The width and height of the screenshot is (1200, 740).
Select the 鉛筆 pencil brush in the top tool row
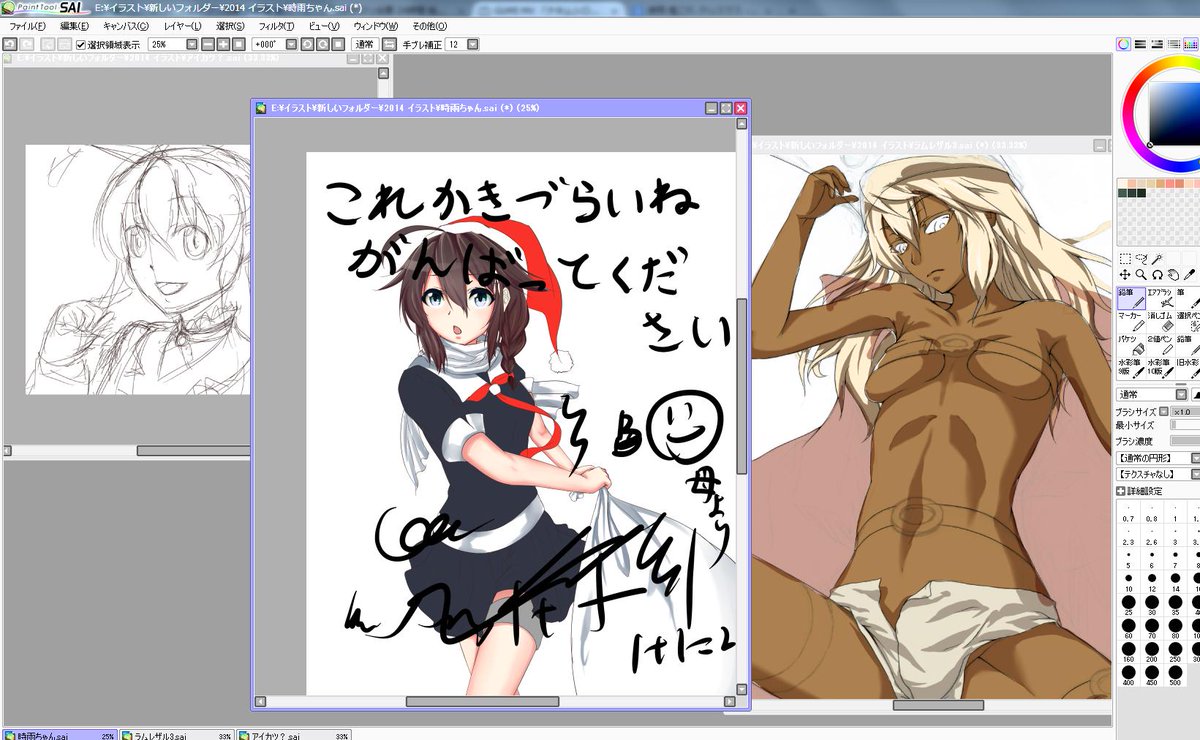(x=1131, y=298)
